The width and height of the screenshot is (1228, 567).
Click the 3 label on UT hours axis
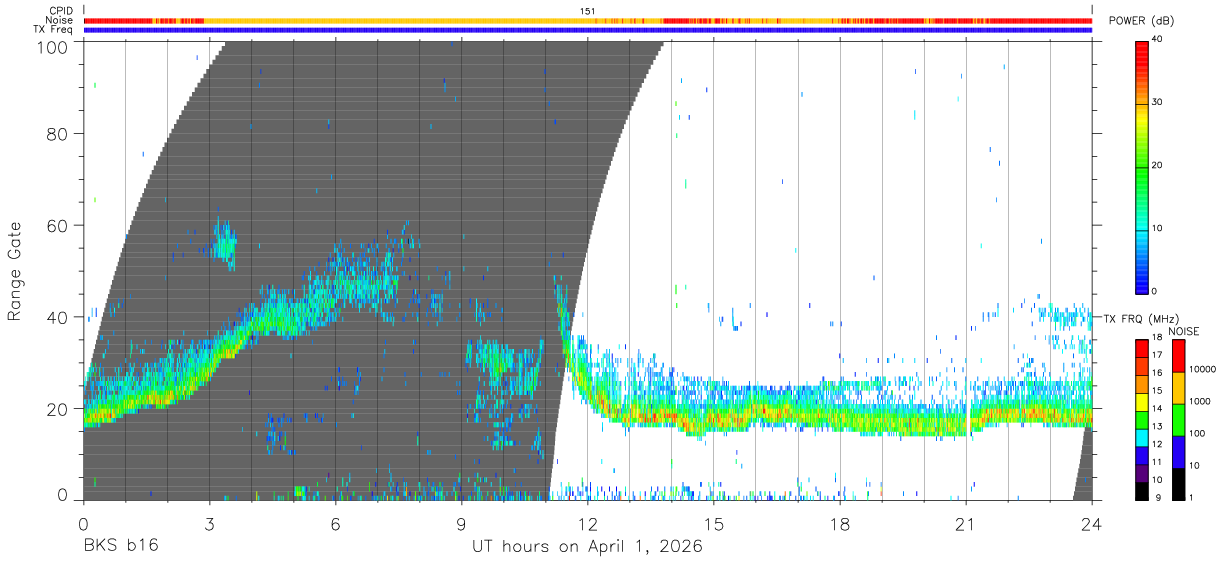(x=209, y=523)
